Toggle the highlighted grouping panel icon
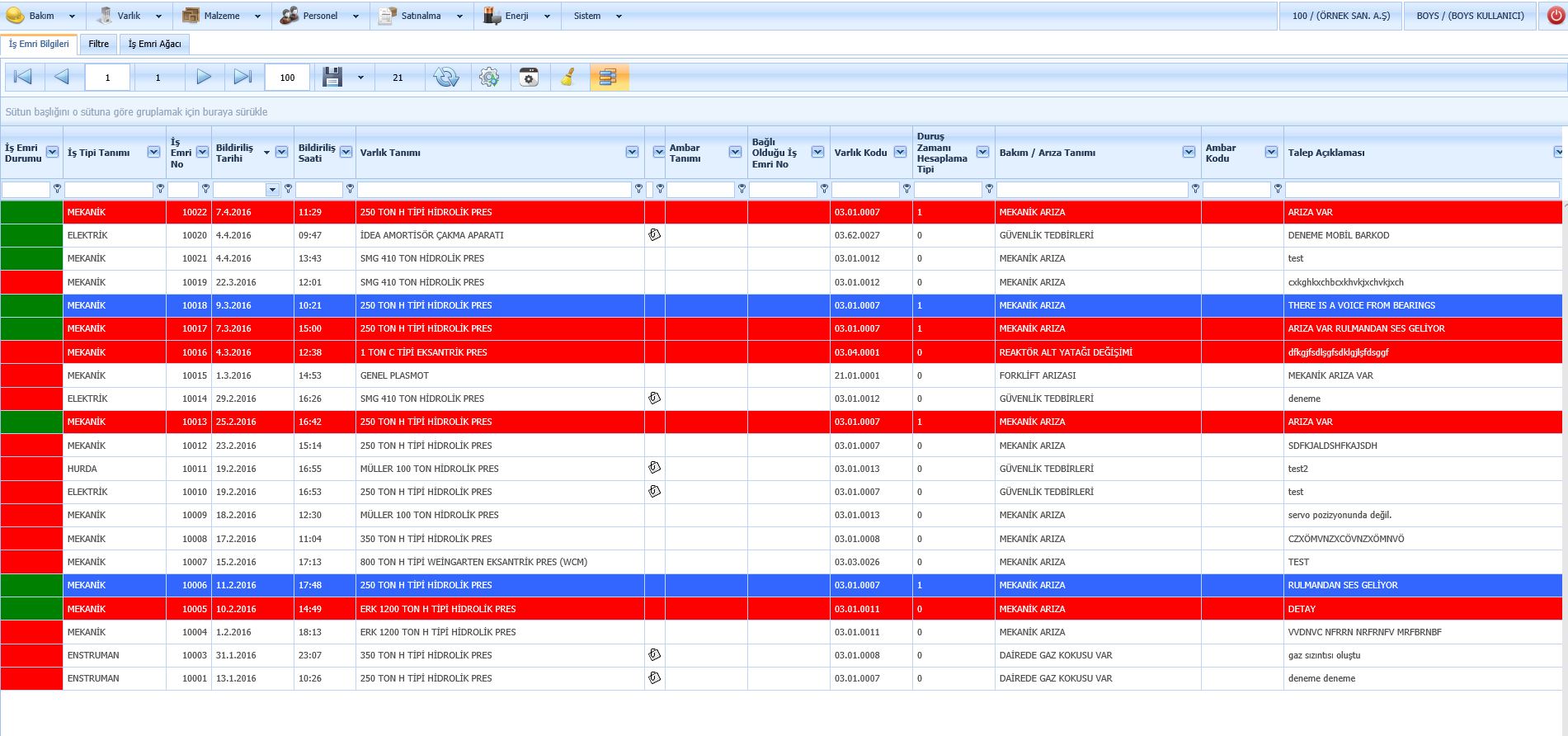This screenshot has height=736, width=1568. click(609, 78)
